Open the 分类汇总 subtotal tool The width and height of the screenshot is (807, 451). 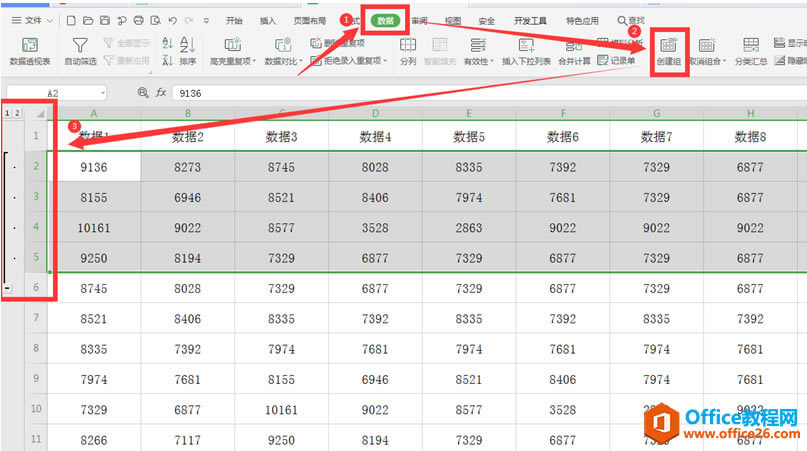click(x=751, y=50)
